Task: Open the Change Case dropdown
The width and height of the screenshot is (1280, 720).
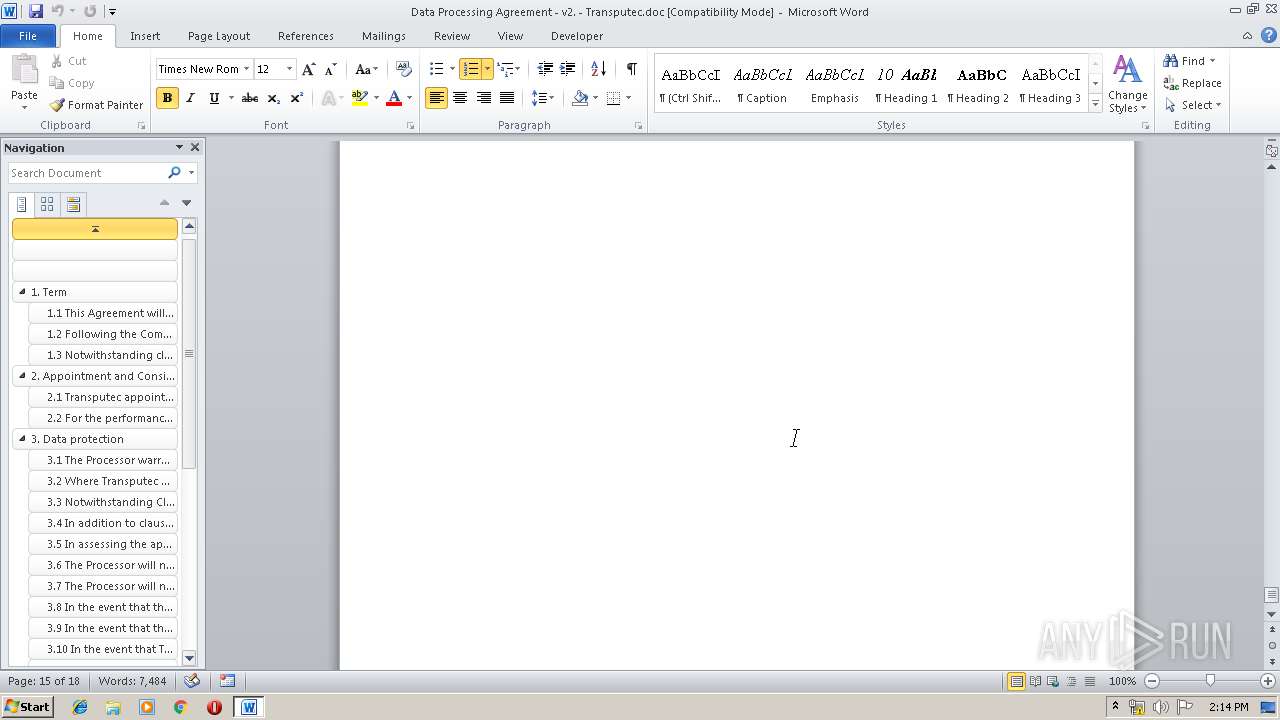Action: coord(366,69)
